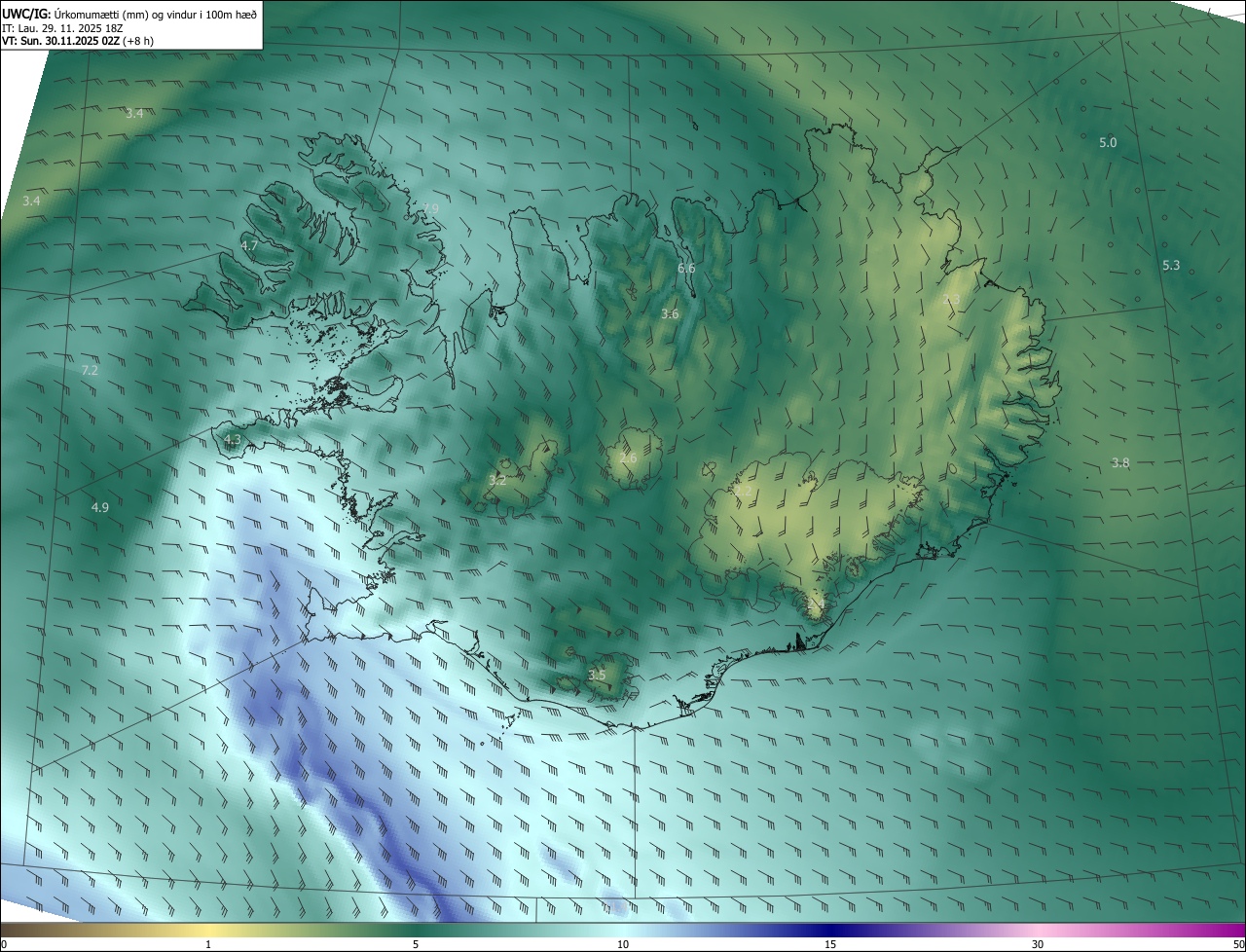Click the colorbar tick label 1
Image resolution: width=1246 pixels, height=952 pixels.
[208, 944]
